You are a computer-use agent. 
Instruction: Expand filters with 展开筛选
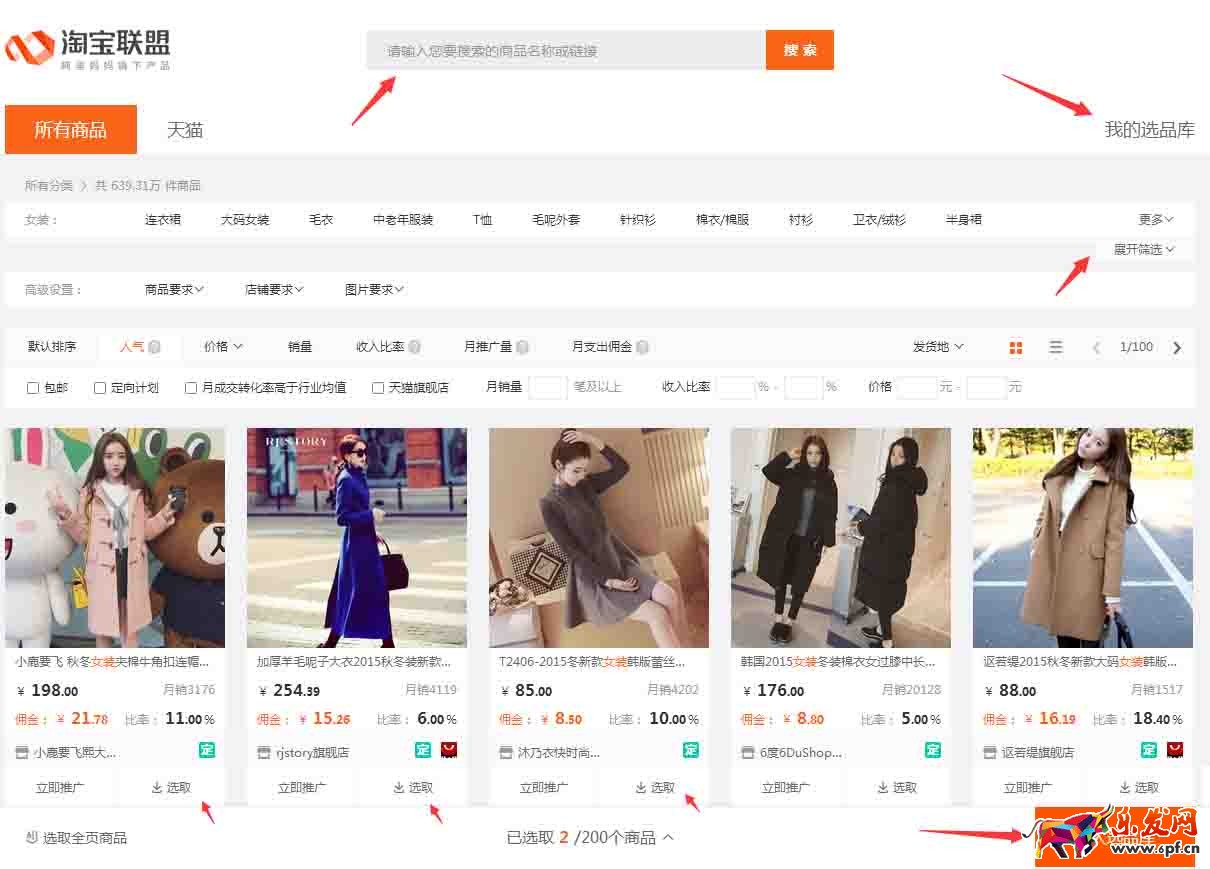1144,249
